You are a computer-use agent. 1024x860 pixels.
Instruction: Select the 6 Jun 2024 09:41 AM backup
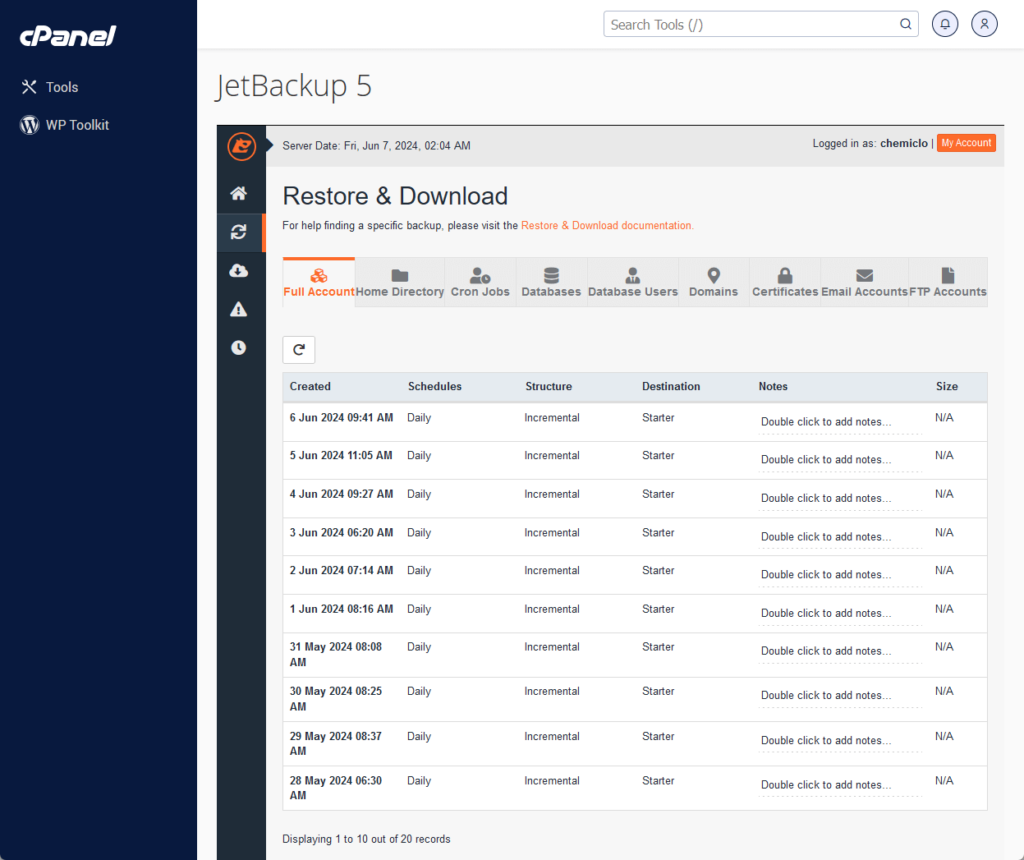coord(635,422)
